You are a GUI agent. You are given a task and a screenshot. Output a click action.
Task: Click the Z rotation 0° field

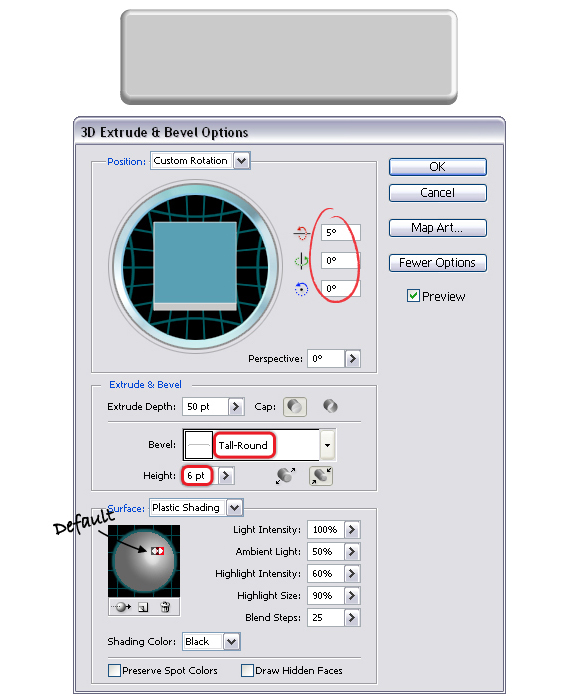click(x=341, y=289)
